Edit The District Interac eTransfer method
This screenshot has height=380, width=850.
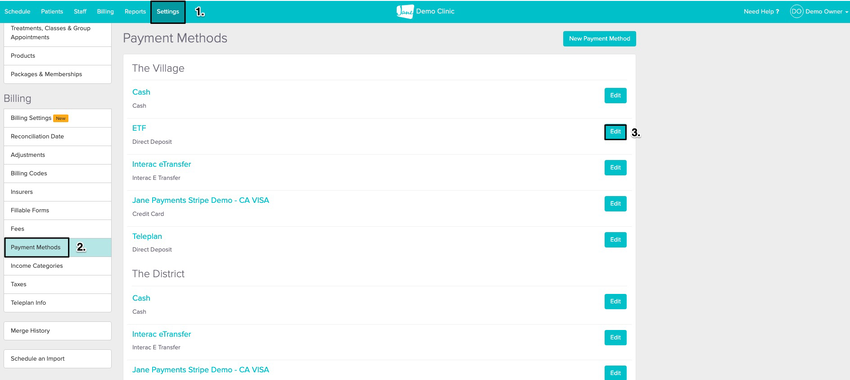(x=615, y=338)
